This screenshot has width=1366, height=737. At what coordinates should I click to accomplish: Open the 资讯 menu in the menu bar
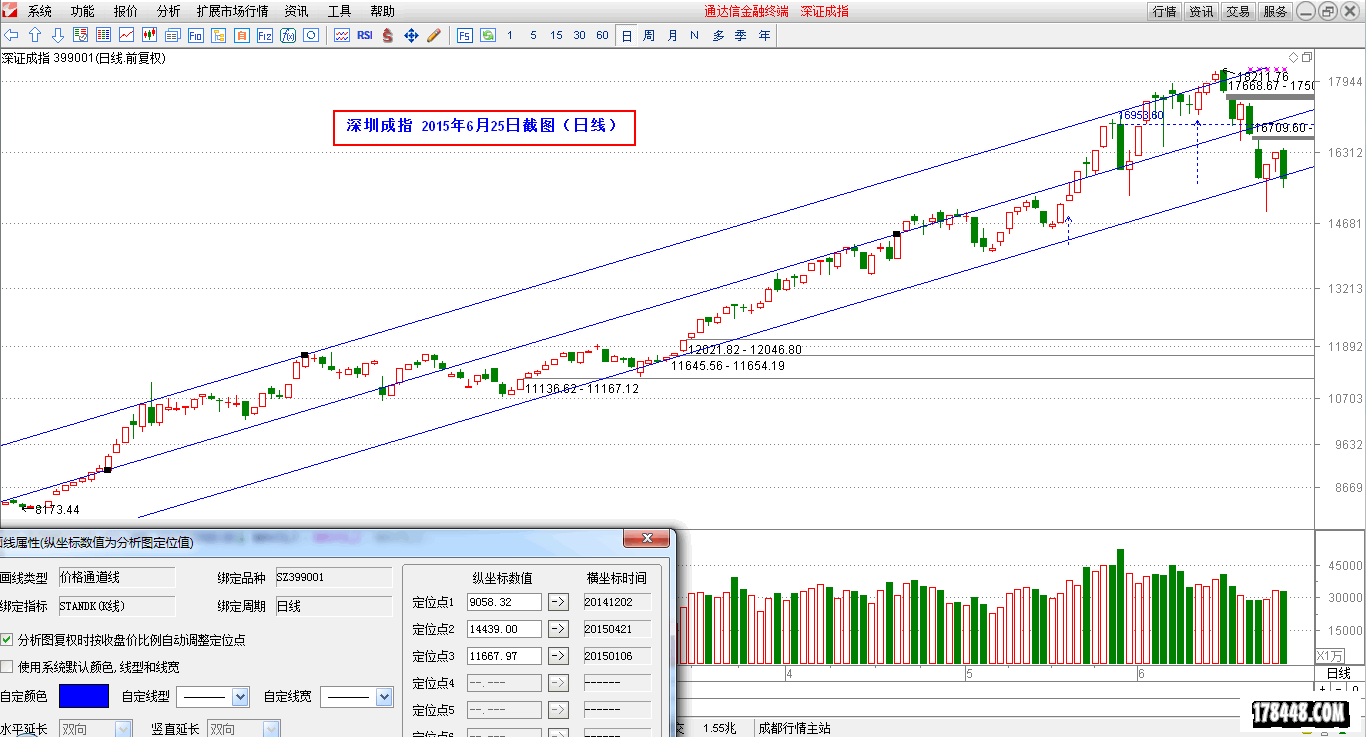point(296,11)
